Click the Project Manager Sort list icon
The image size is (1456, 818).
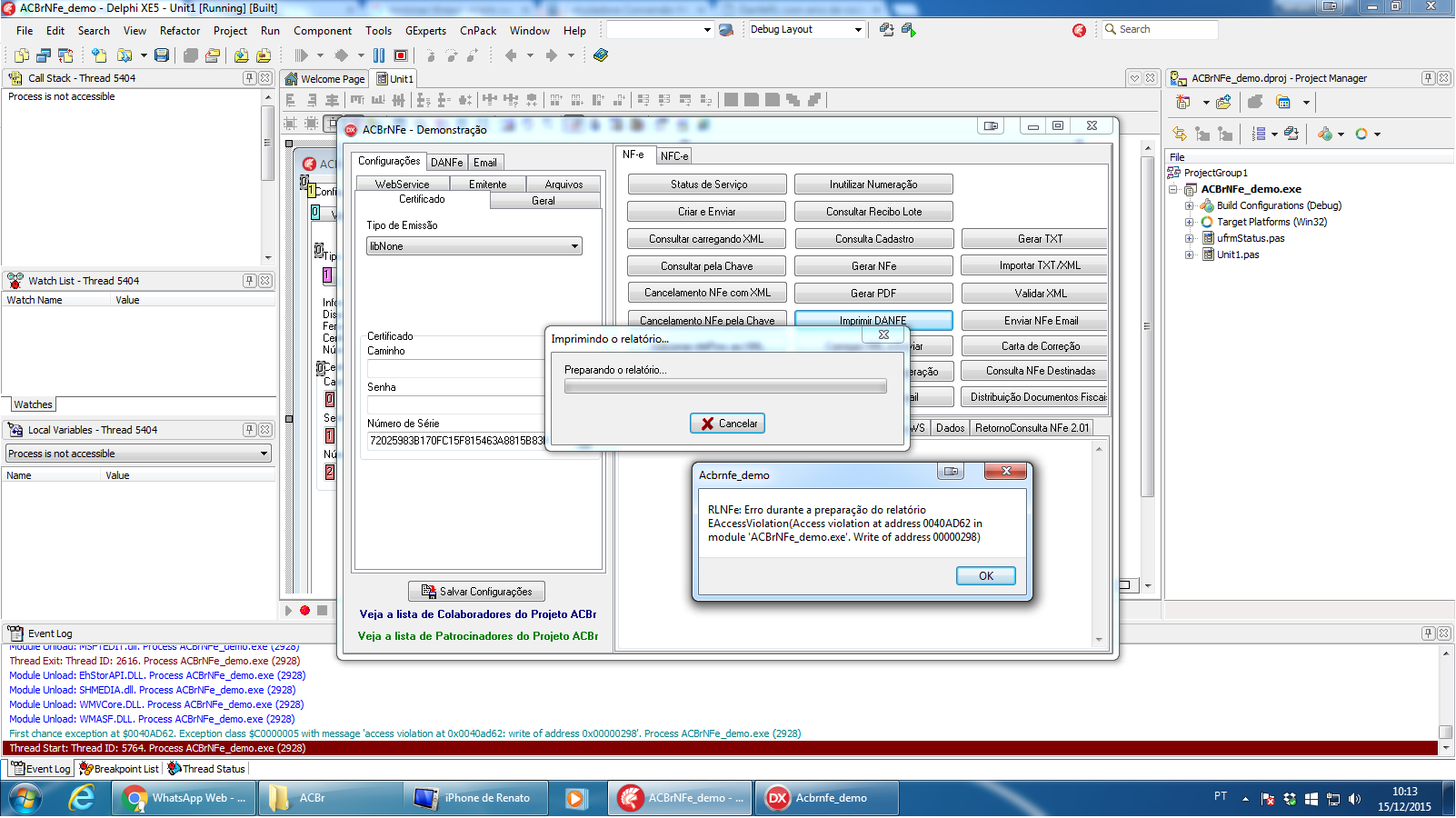point(1259,135)
